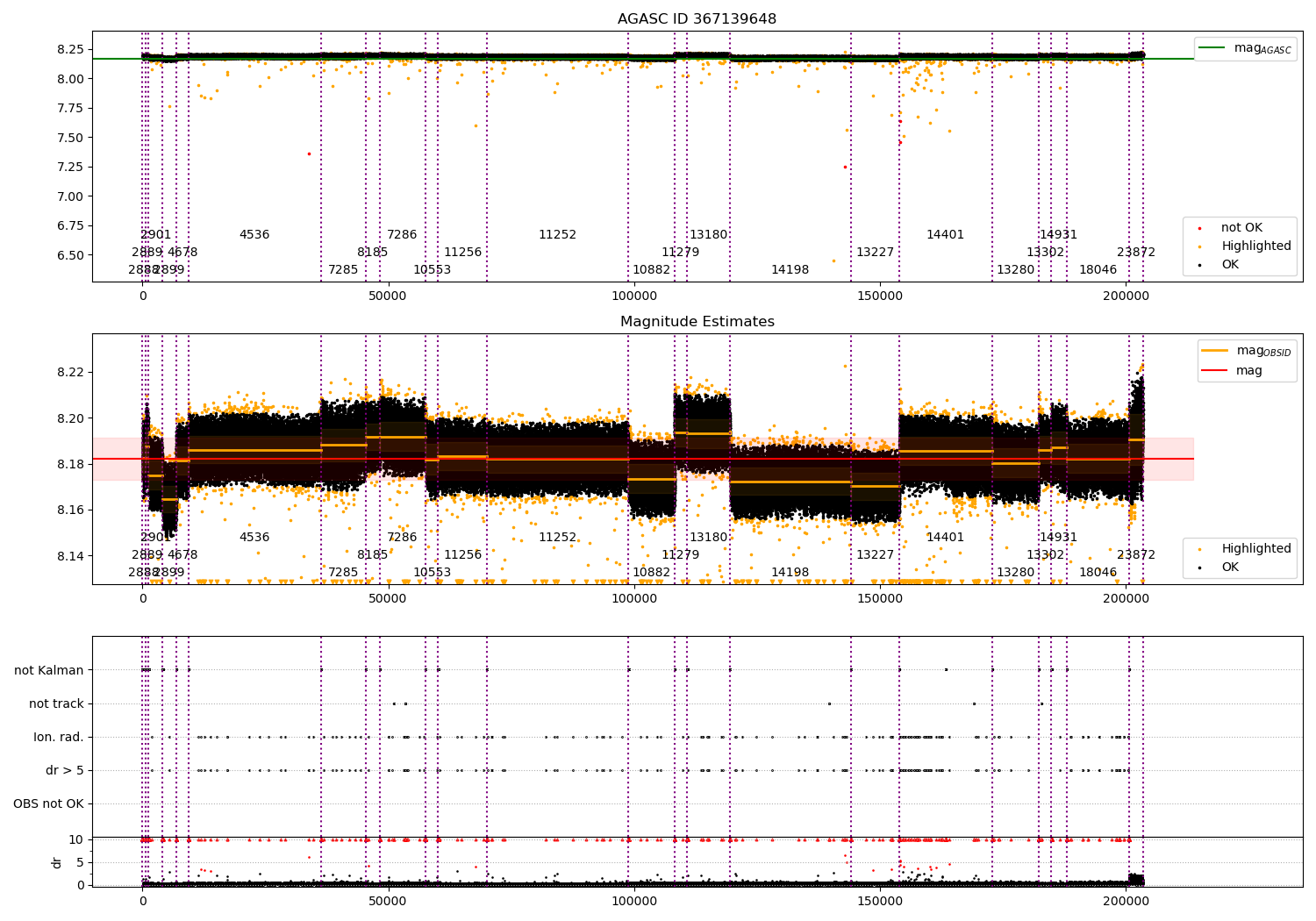Click obsid label 7285 in the Magnitude Estimates plot
1316x921 pixels.
click(343, 572)
